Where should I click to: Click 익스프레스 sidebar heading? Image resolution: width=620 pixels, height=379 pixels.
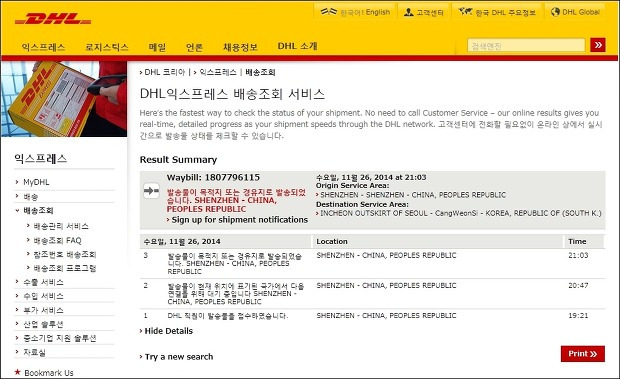tap(41, 158)
